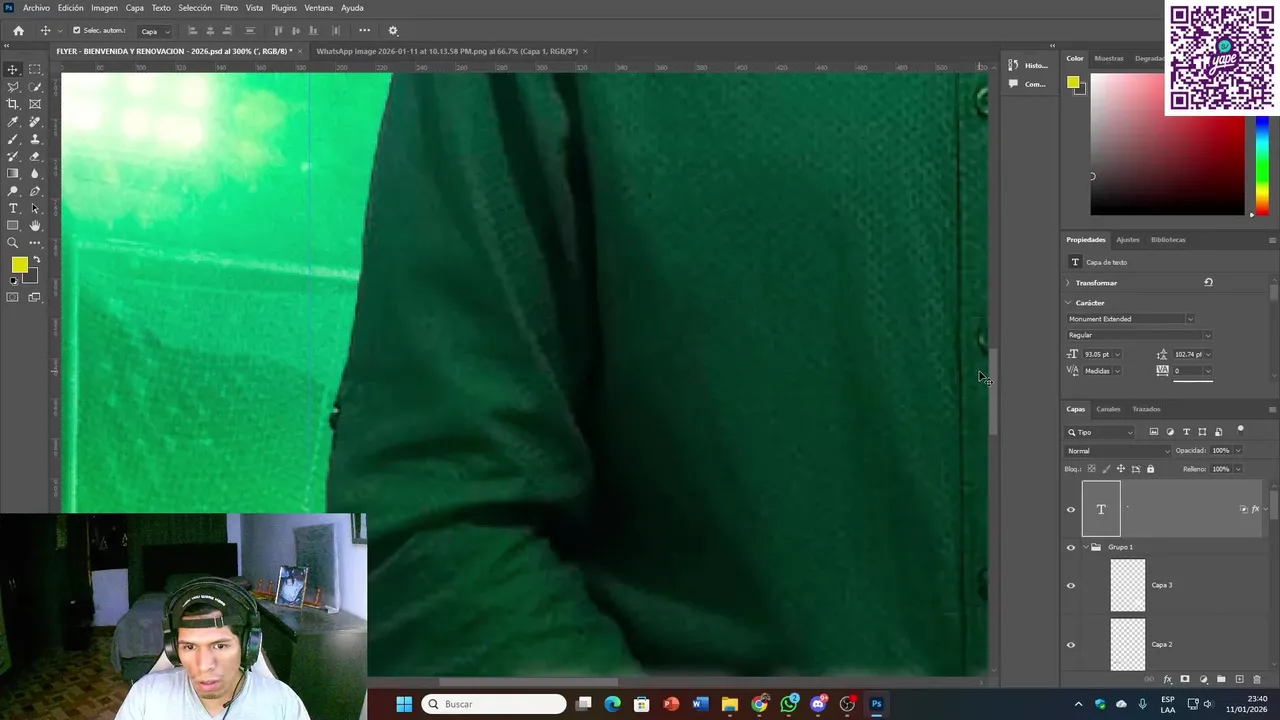Open the Ventana menu
Screen dimensions: 1280x720
pos(319,8)
